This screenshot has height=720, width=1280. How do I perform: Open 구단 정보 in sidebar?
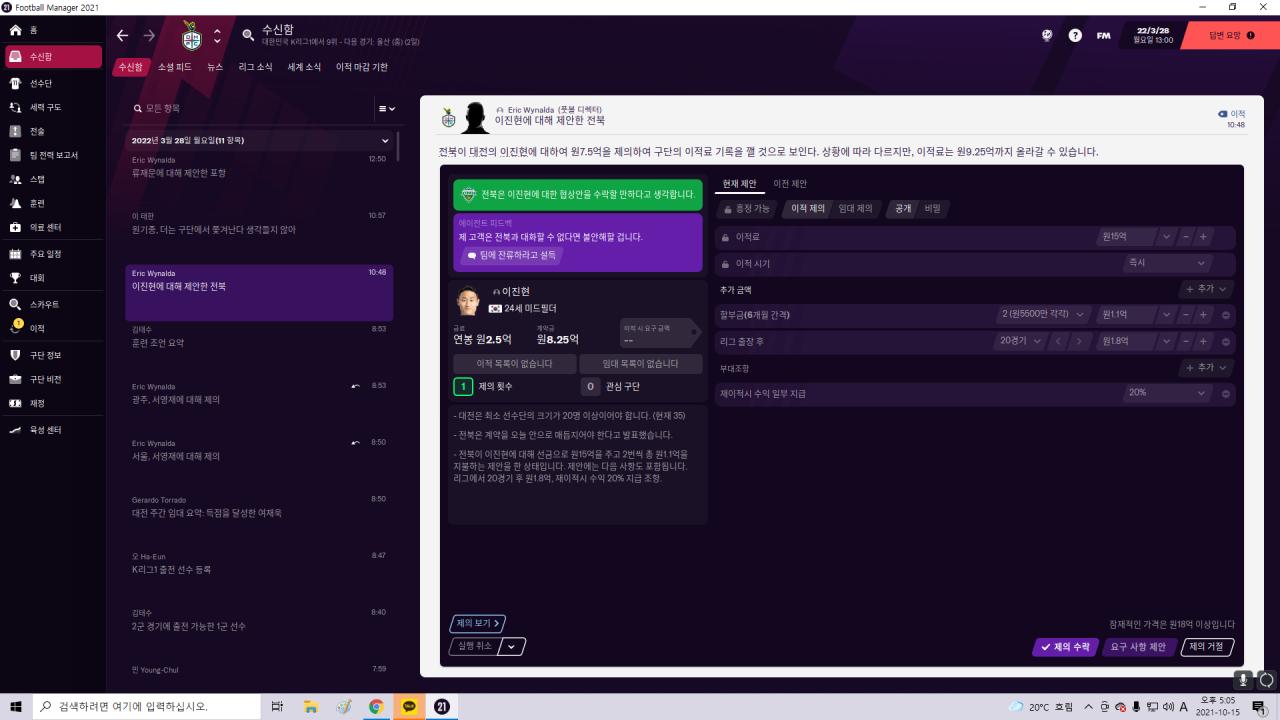click(x=52, y=355)
